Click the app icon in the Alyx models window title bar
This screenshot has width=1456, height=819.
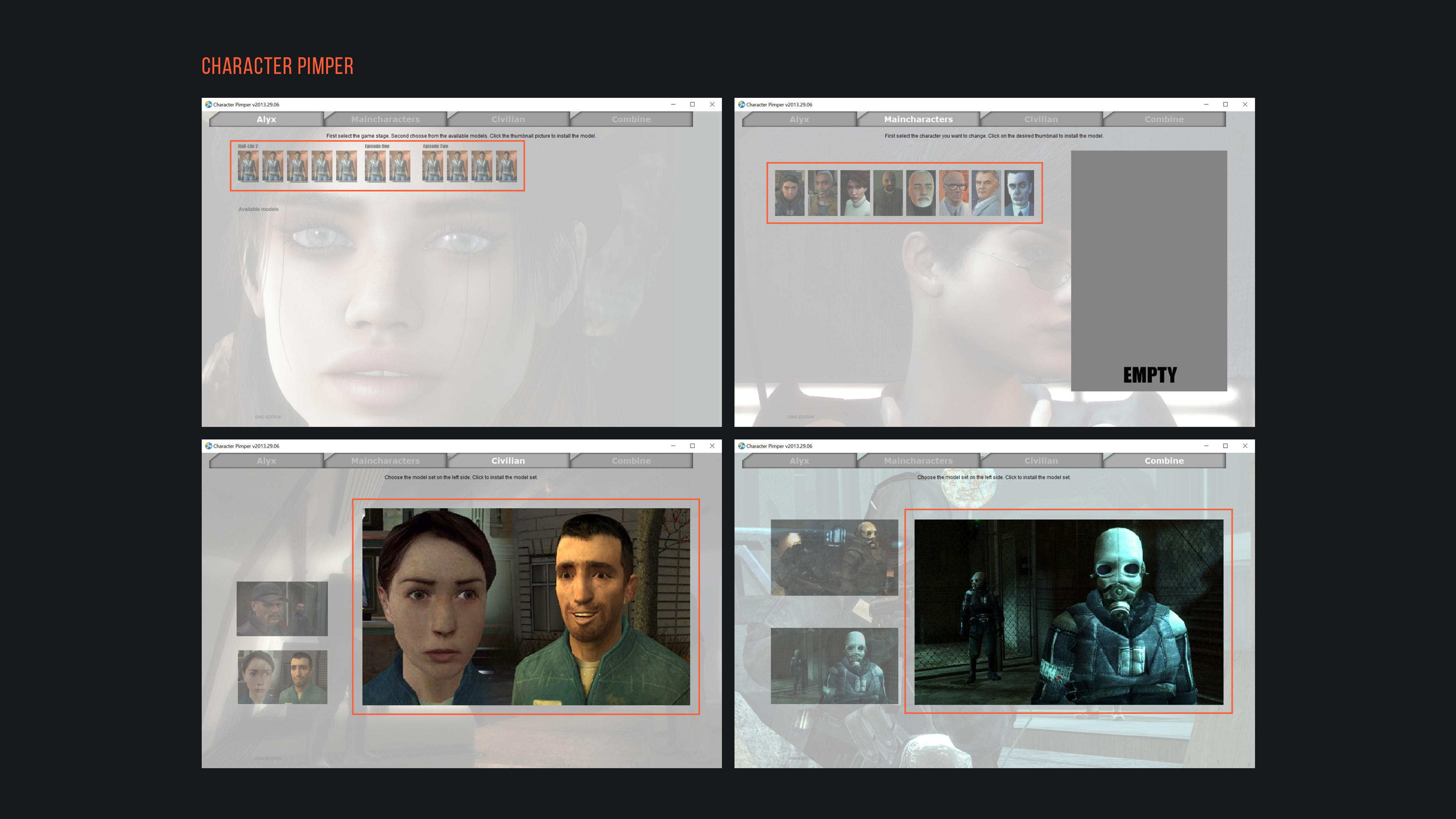coord(209,105)
